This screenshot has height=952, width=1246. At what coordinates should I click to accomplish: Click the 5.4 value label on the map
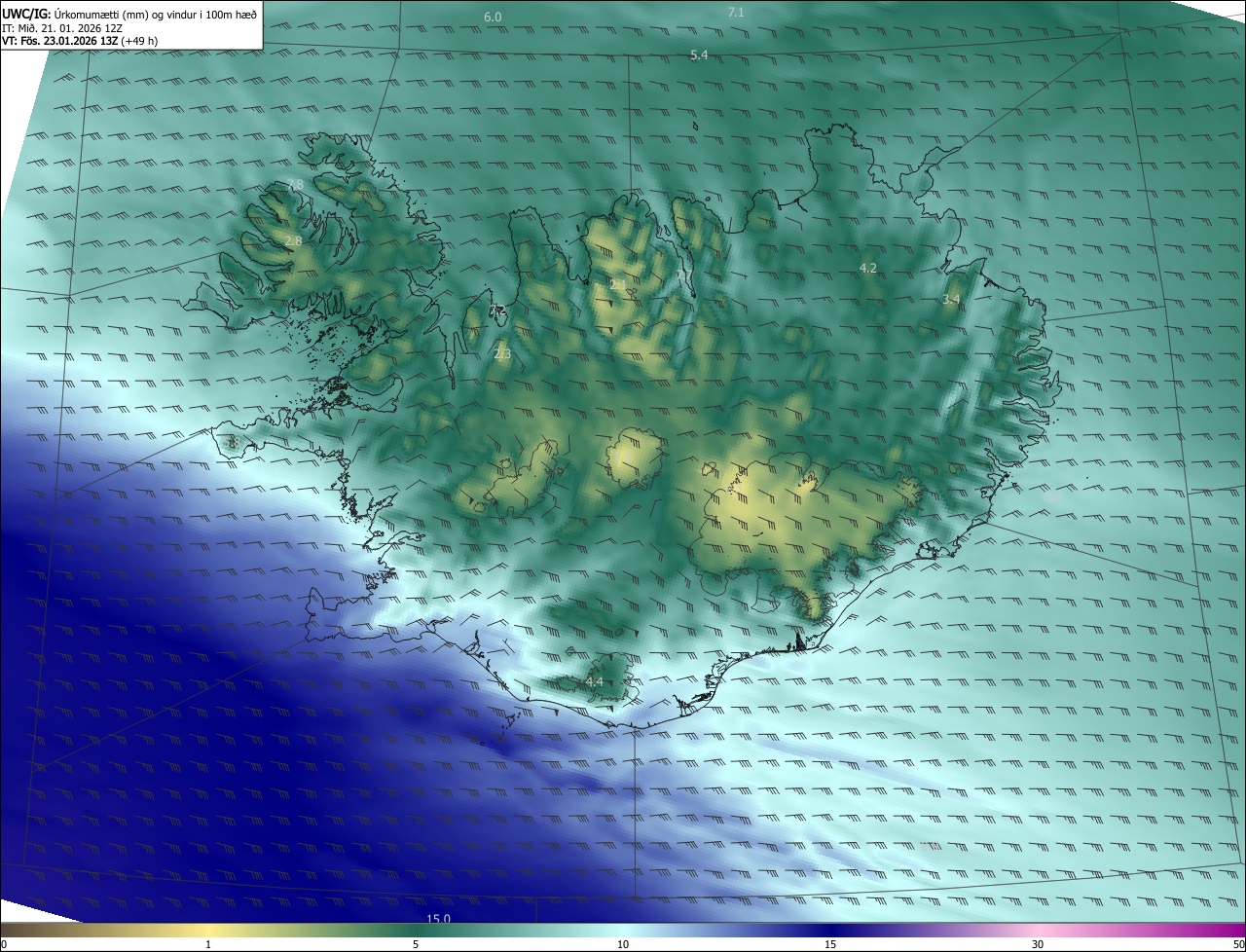[x=699, y=55]
